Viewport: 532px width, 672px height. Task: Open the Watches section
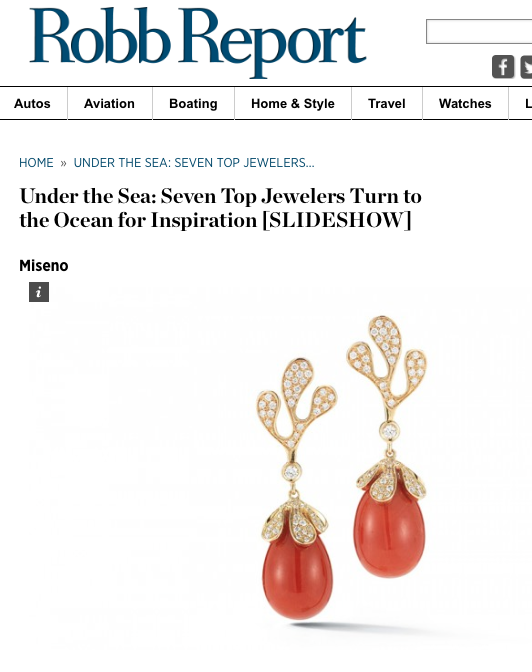point(465,104)
